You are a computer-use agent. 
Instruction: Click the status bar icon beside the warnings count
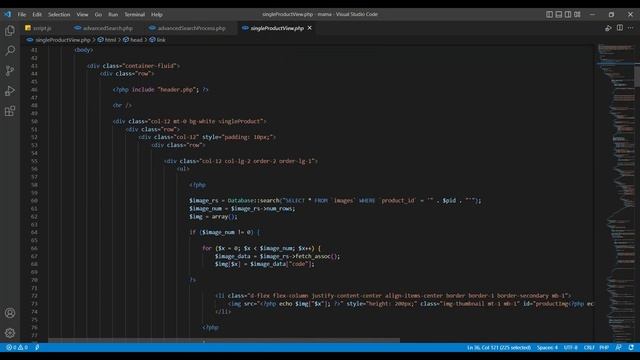37,347
